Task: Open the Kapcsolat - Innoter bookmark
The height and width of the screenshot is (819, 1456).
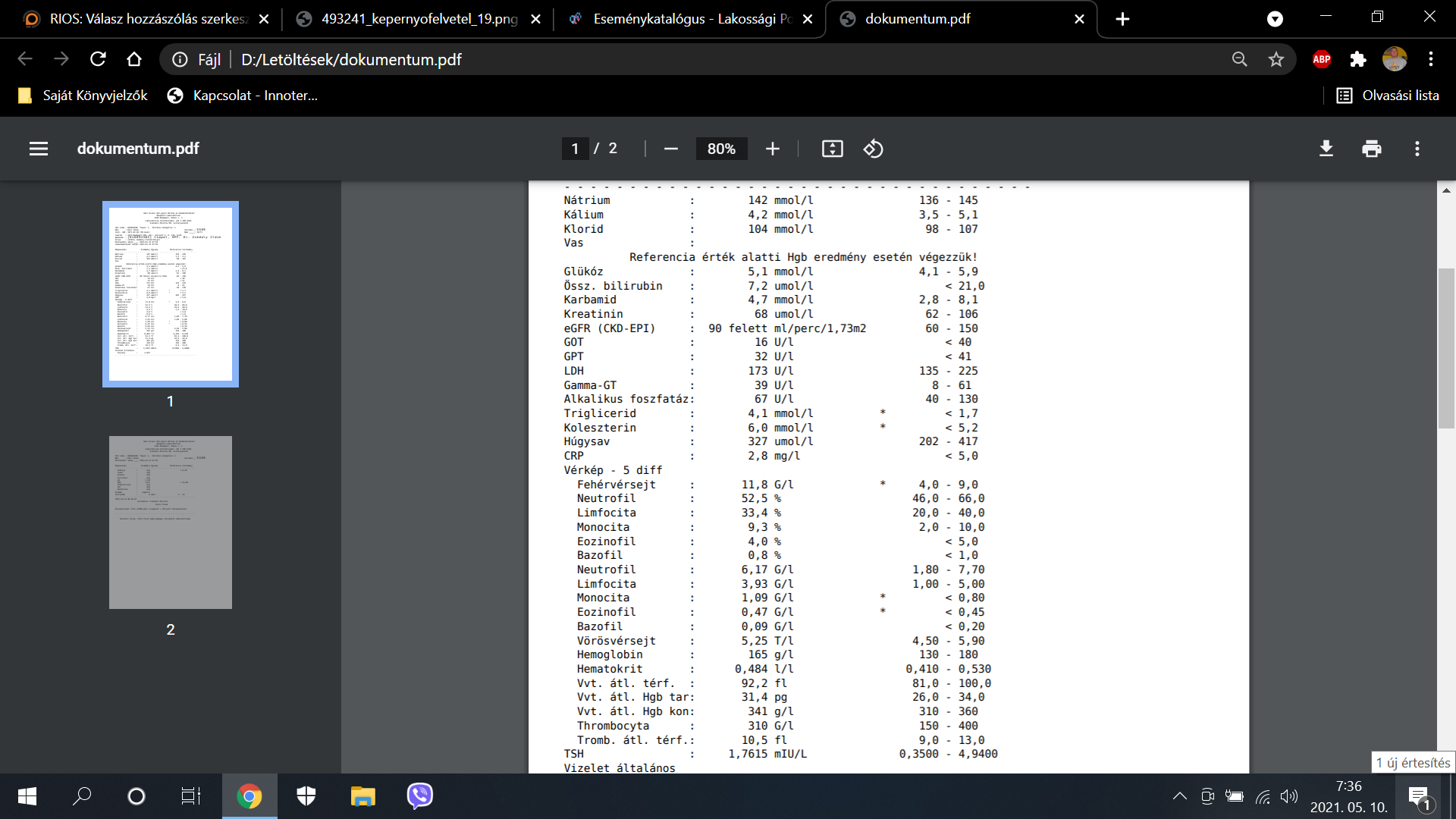Action: (243, 96)
